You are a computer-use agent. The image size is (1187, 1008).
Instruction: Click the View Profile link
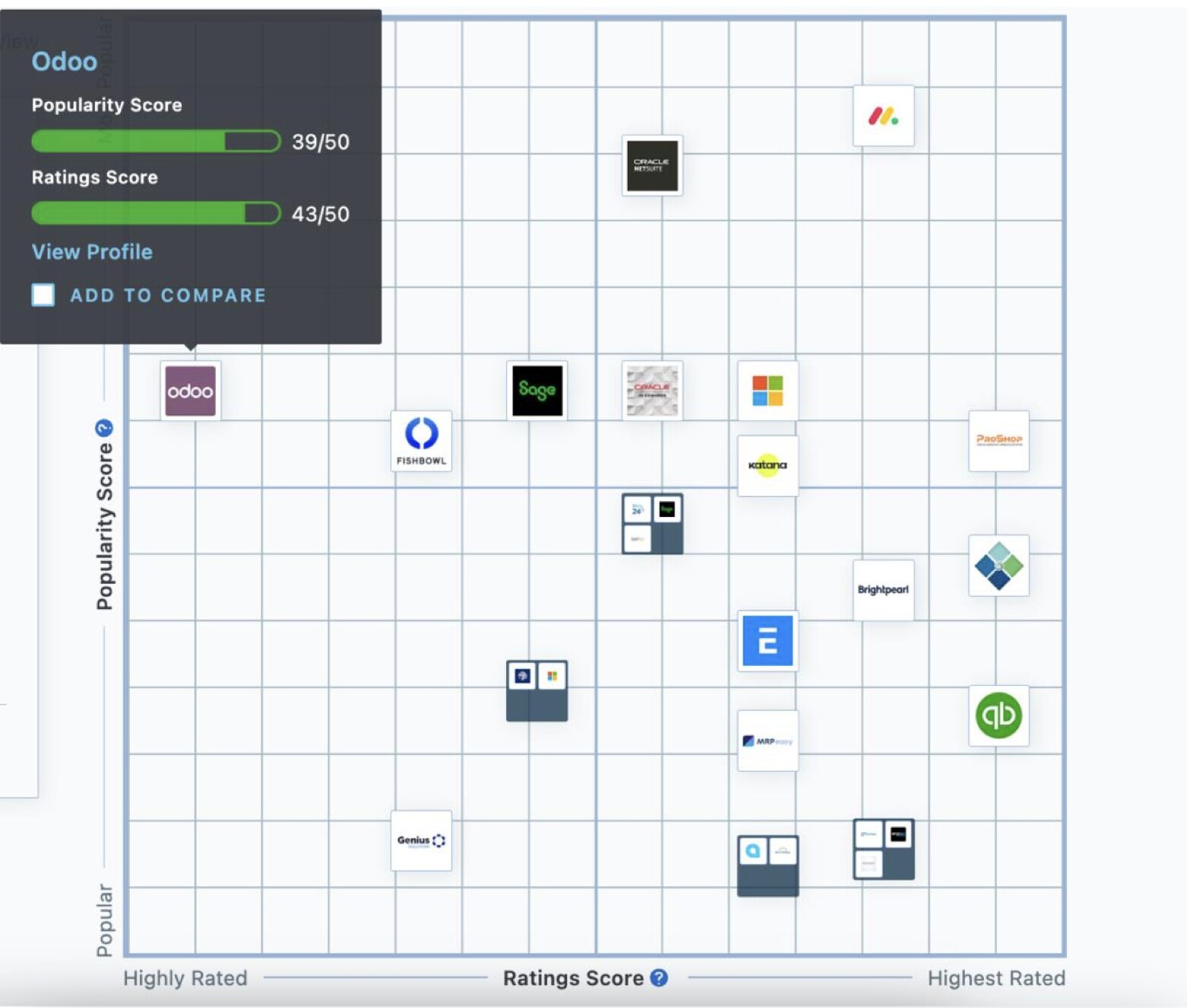tap(92, 252)
